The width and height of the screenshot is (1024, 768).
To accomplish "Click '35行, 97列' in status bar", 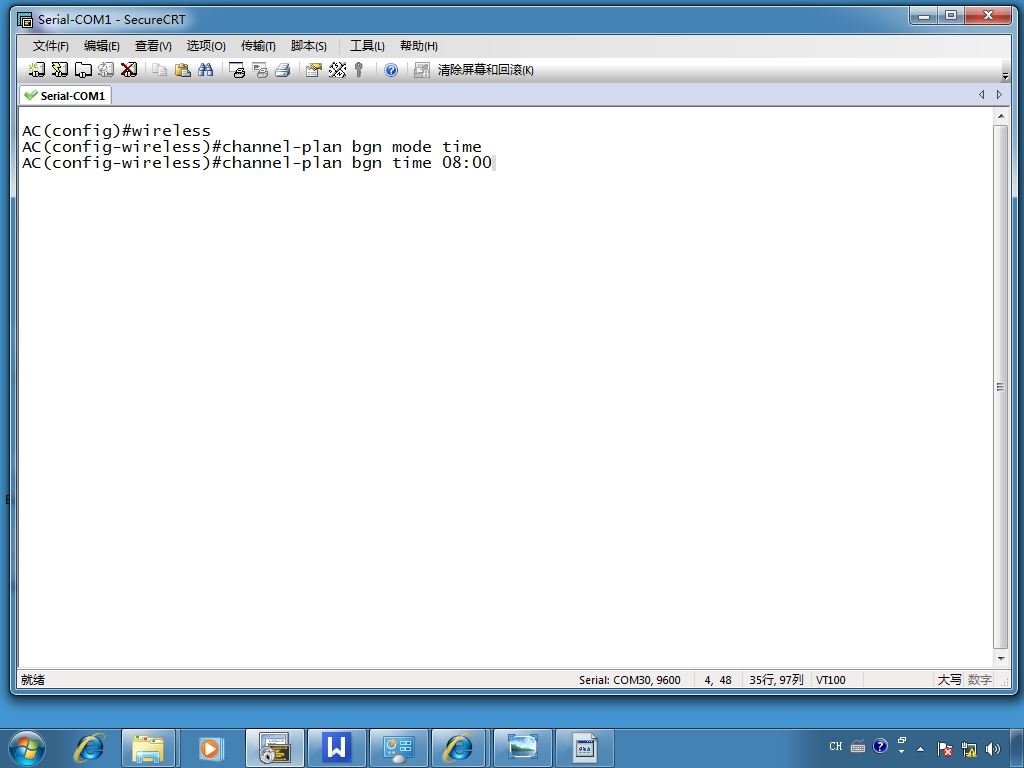I will (x=776, y=680).
